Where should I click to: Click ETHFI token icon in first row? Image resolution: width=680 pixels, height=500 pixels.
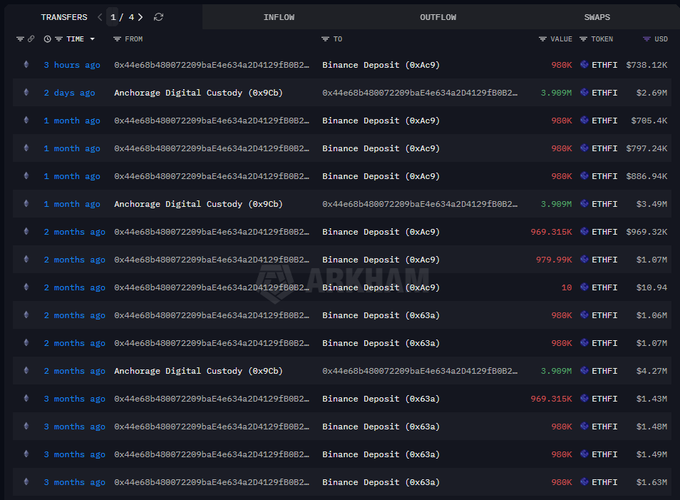[583, 65]
